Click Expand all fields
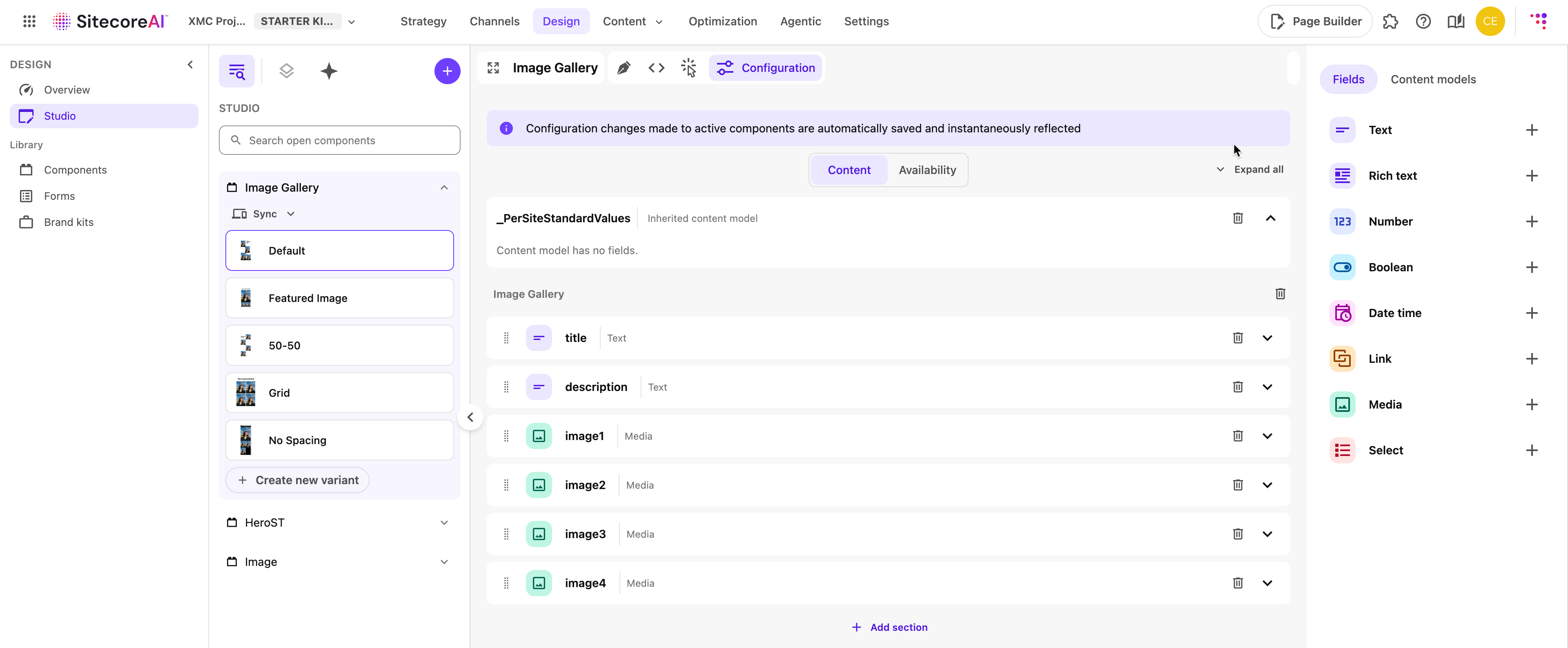The height and width of the screenshot is (648, 1568). coord(1250,169)
